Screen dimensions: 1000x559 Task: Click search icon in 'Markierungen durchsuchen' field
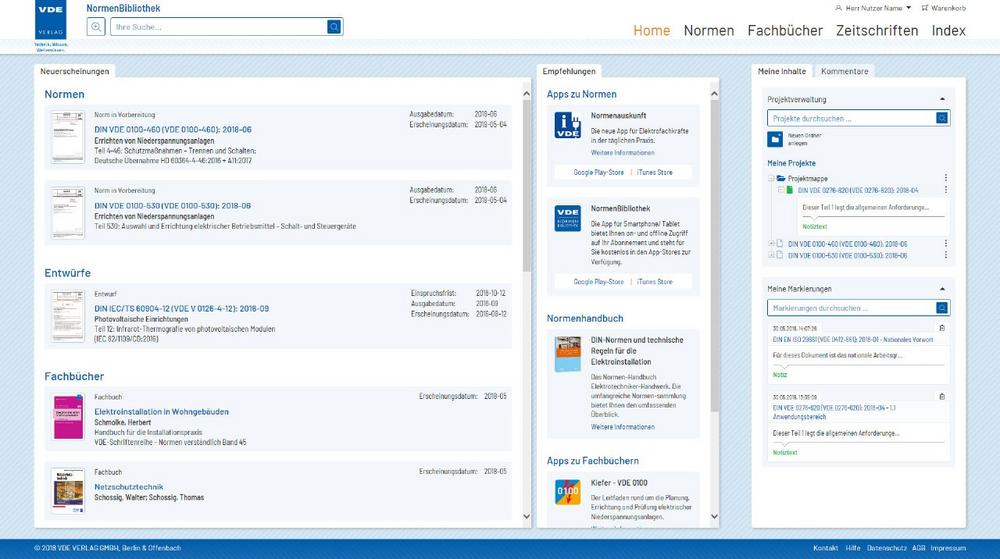tap(942, 308)
